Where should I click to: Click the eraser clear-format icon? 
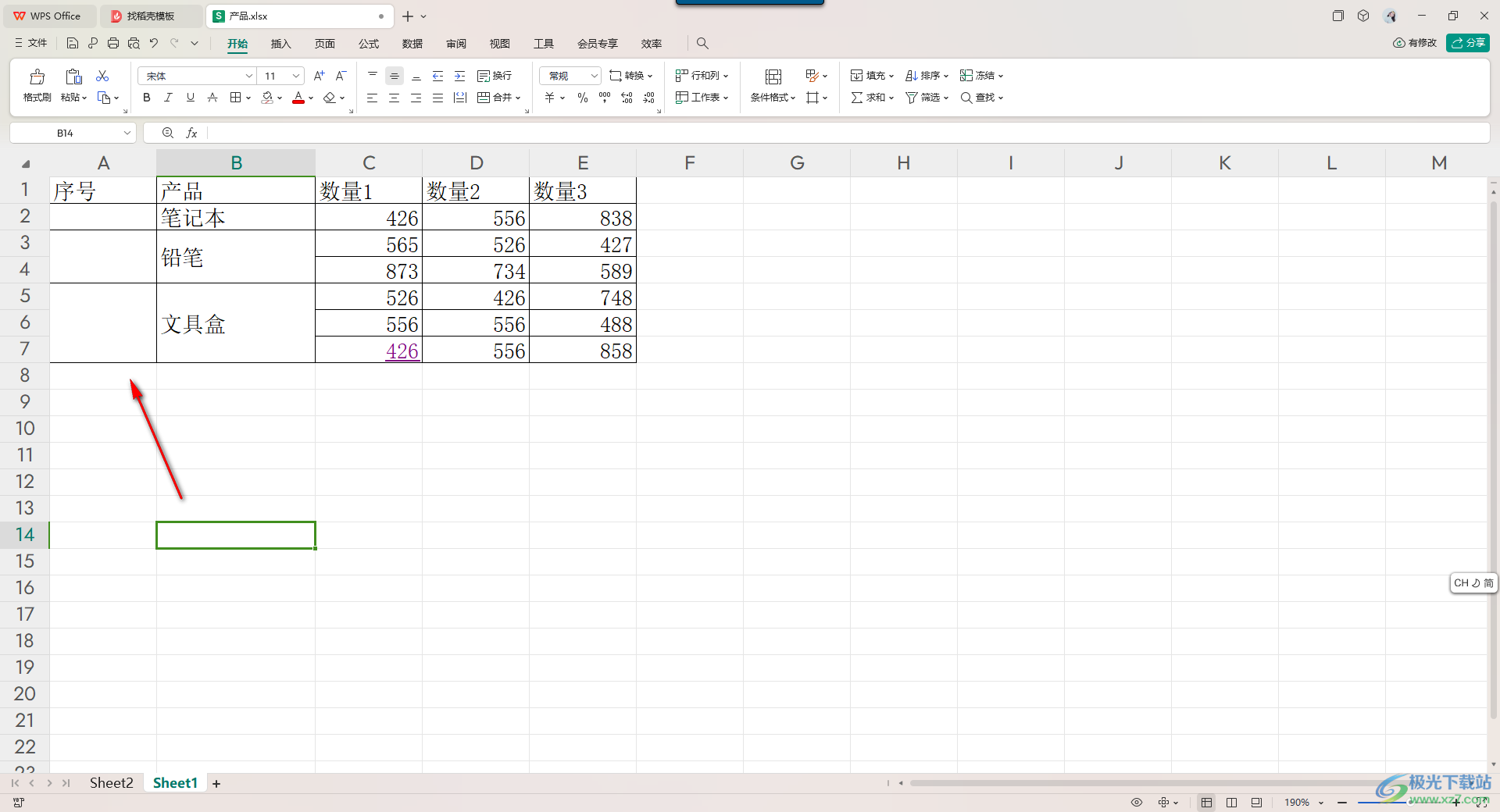pyautogui.click(x=330, y=98)
